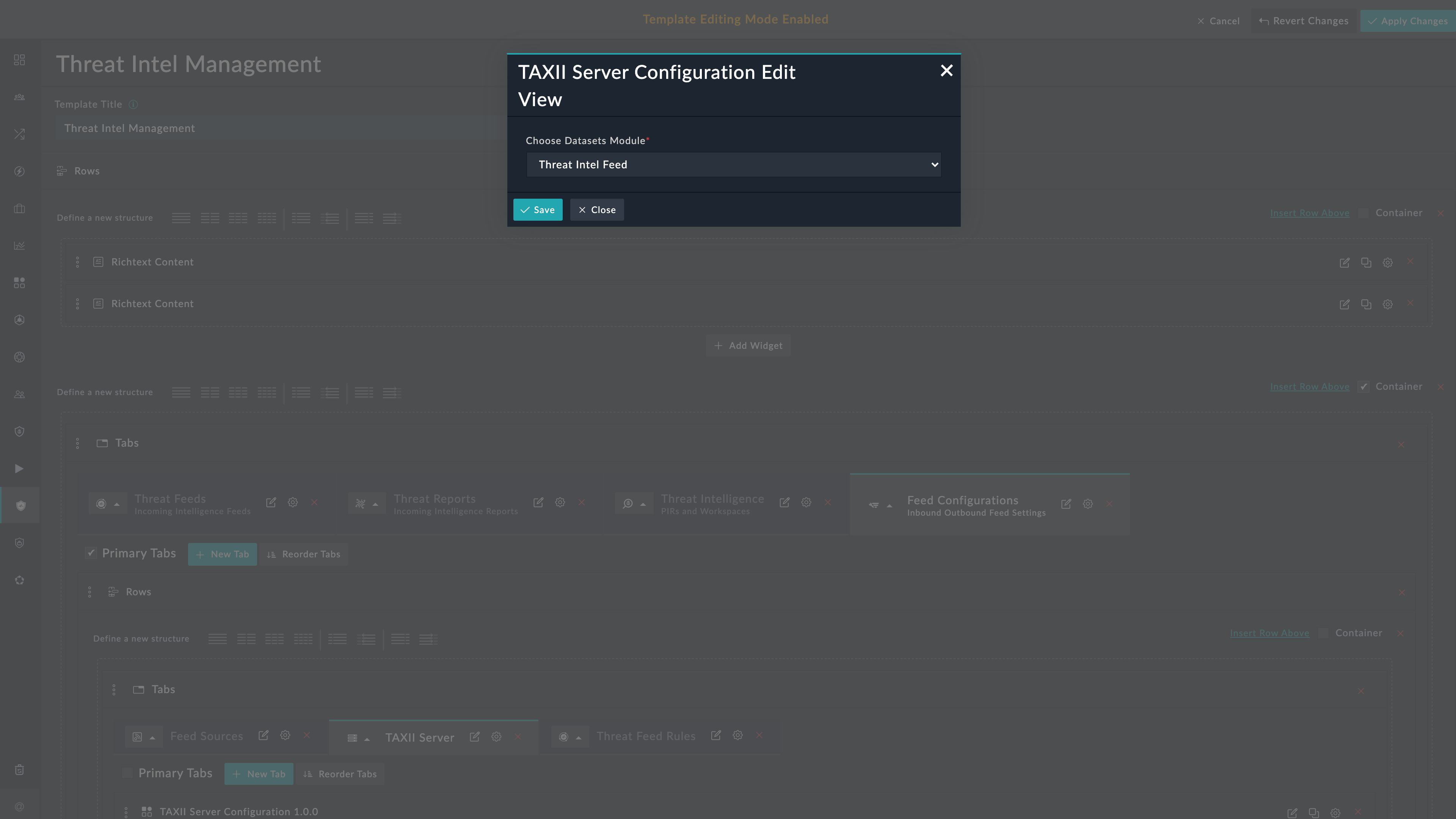Dismiss dialog with the X icon
Screen dimensions: 1456x819
(946, 71)
